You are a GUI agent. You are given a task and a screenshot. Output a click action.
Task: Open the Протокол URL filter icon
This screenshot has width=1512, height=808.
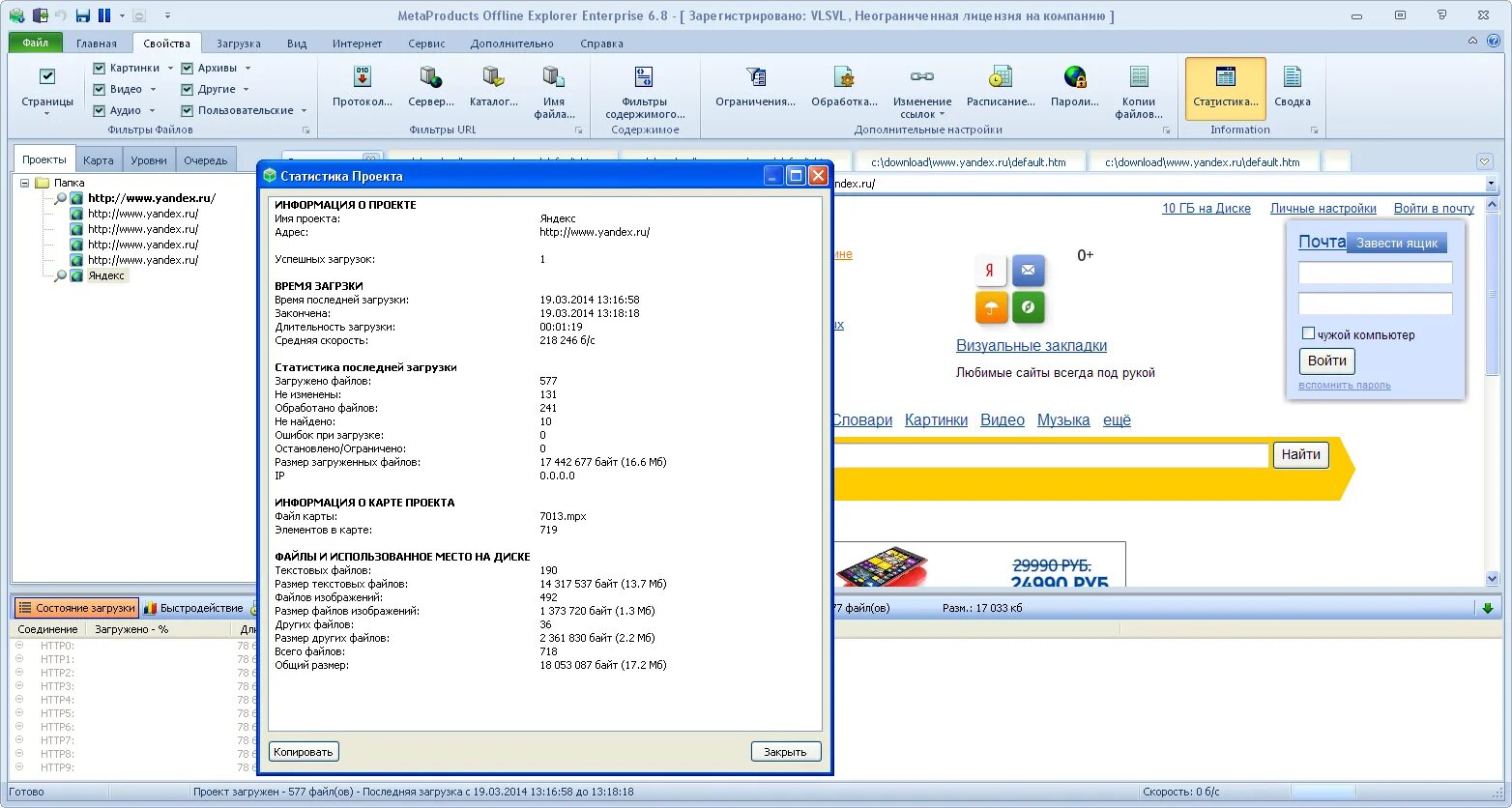click(x=363, y=76)
